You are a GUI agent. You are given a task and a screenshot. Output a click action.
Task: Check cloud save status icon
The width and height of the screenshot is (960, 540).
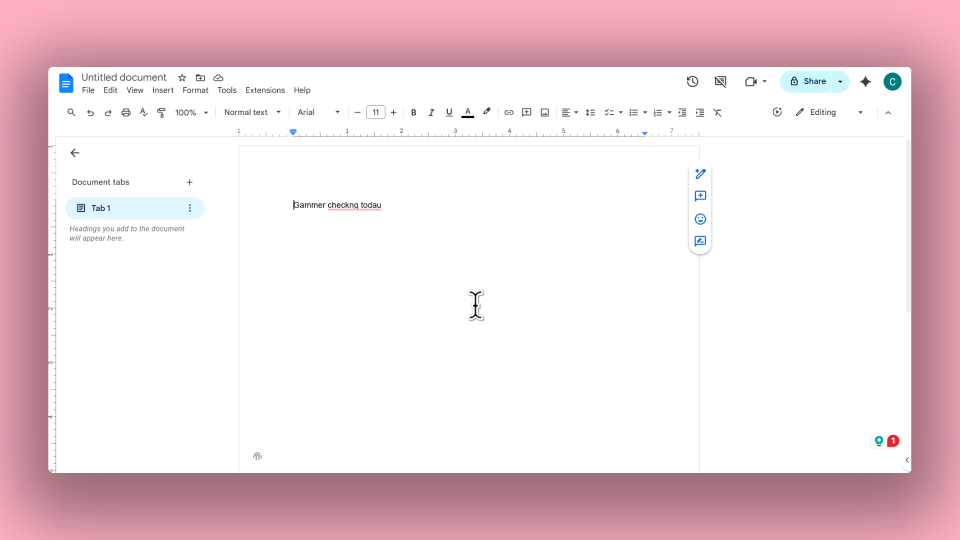point(218,78)
